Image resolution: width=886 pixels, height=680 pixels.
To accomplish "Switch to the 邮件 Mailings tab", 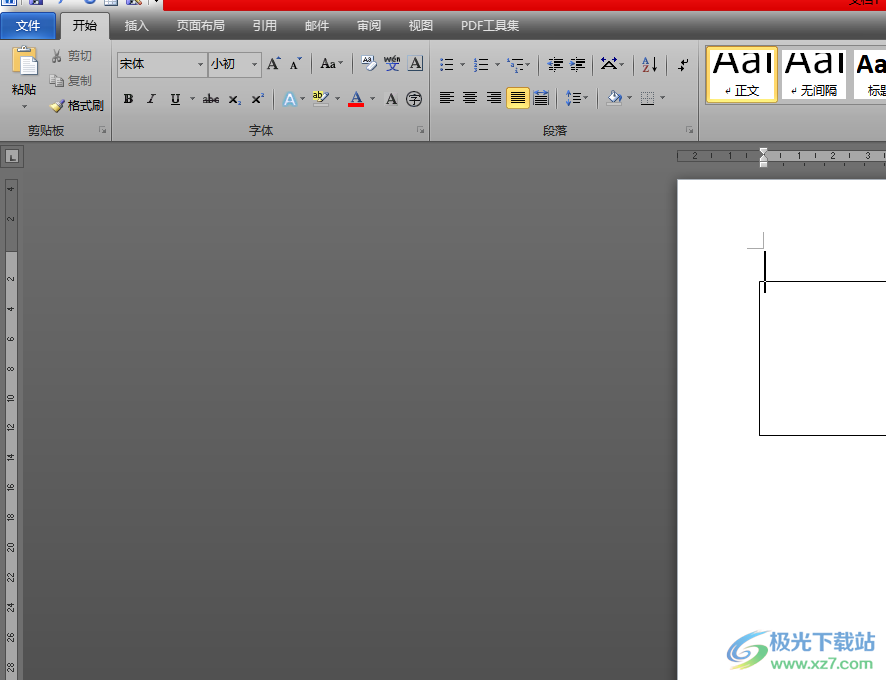I will (316, 26).
